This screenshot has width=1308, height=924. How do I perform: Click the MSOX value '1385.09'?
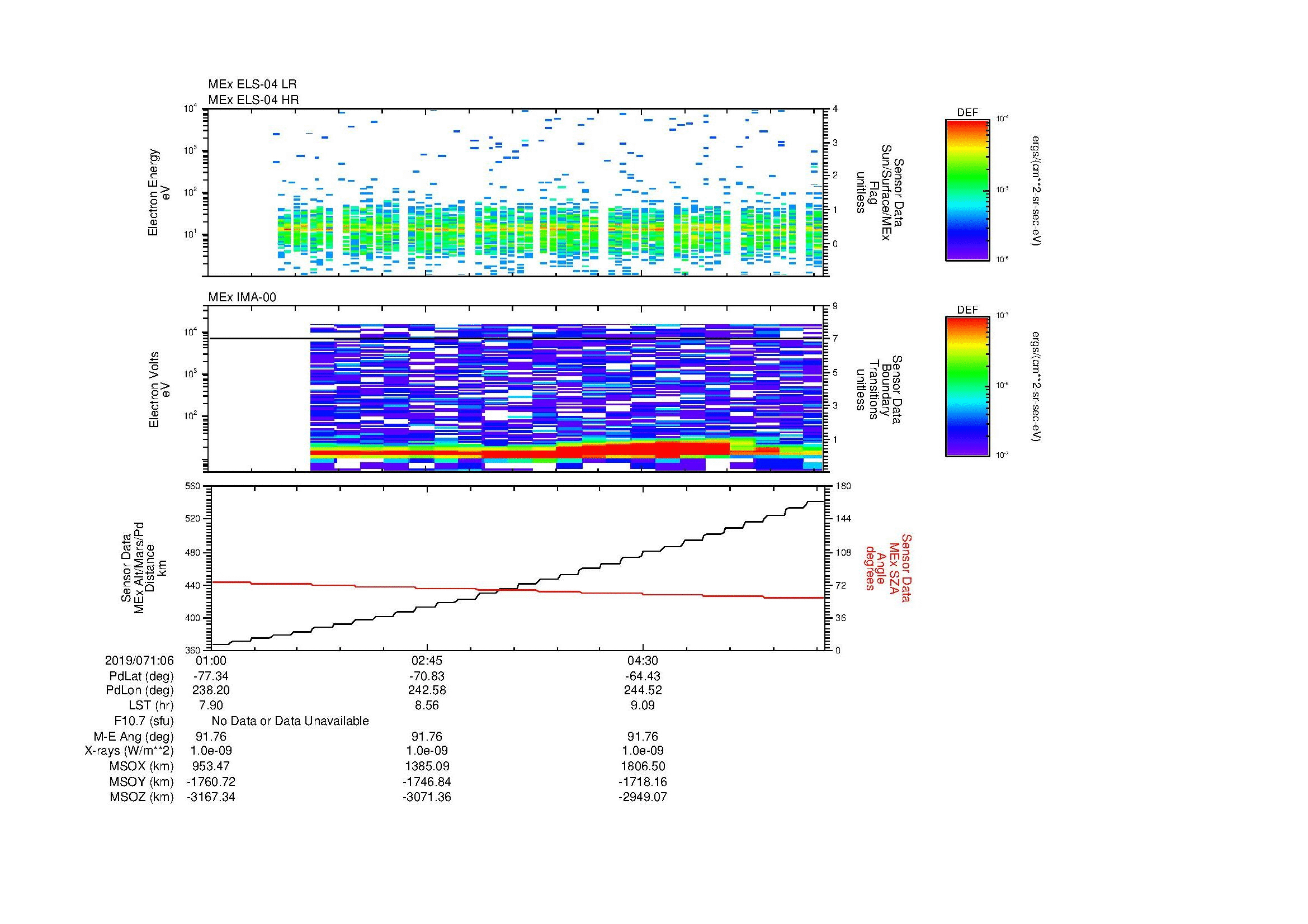[x=427, y=766]
